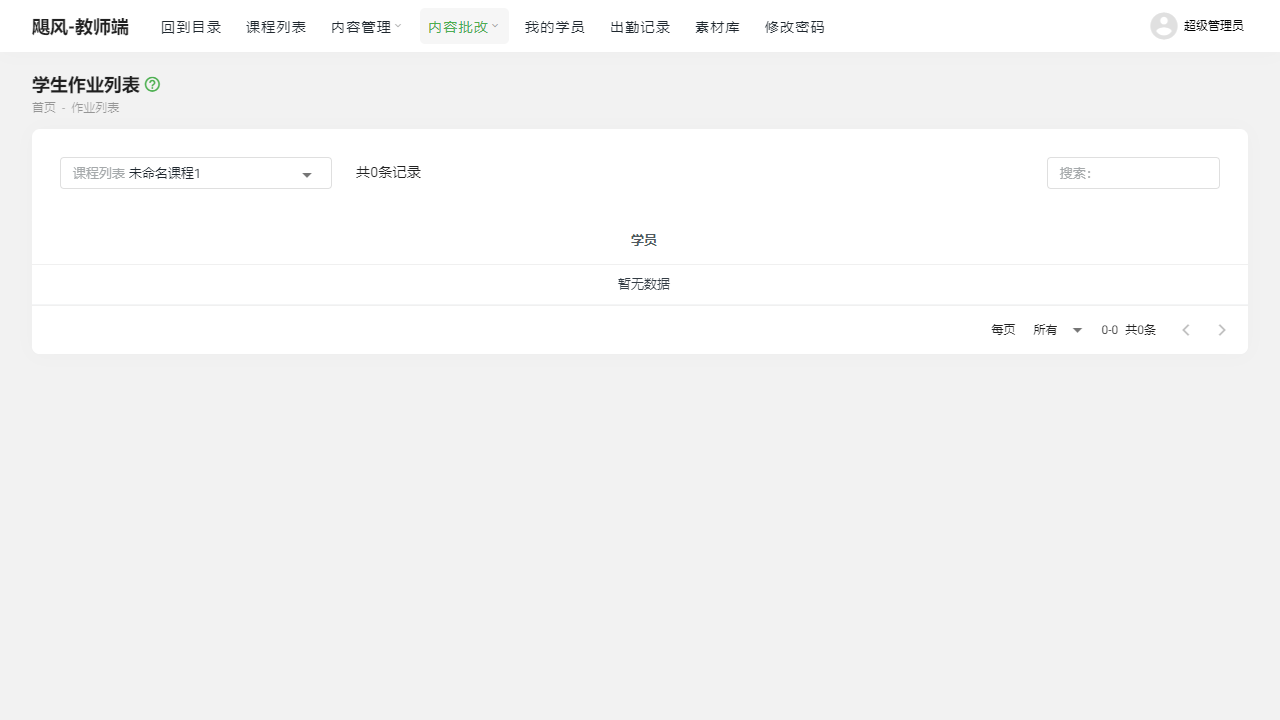The image size is (1280, 720).
Task: Switch to 我的学员 in the navigation
Action: pos(554,26)
